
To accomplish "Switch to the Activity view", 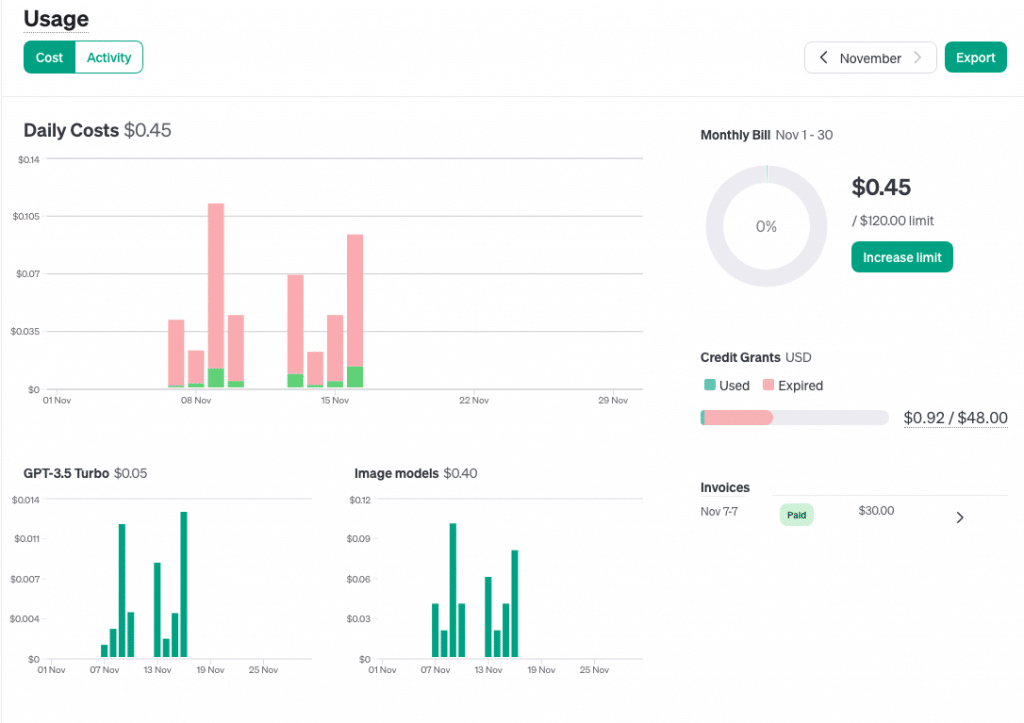I will tap(109, 57).
